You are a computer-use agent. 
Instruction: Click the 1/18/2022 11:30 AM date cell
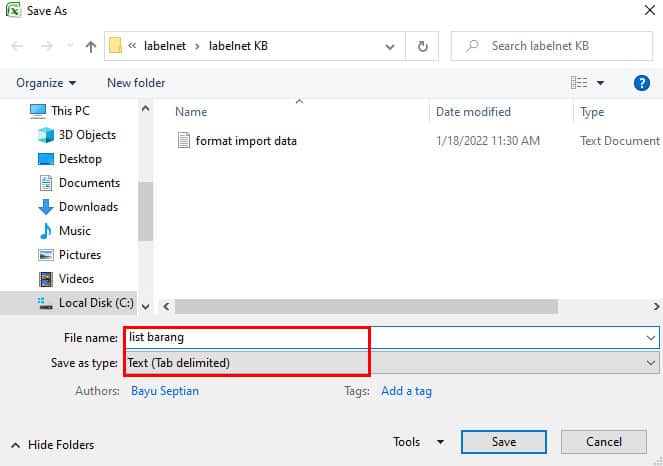point(488,141)
